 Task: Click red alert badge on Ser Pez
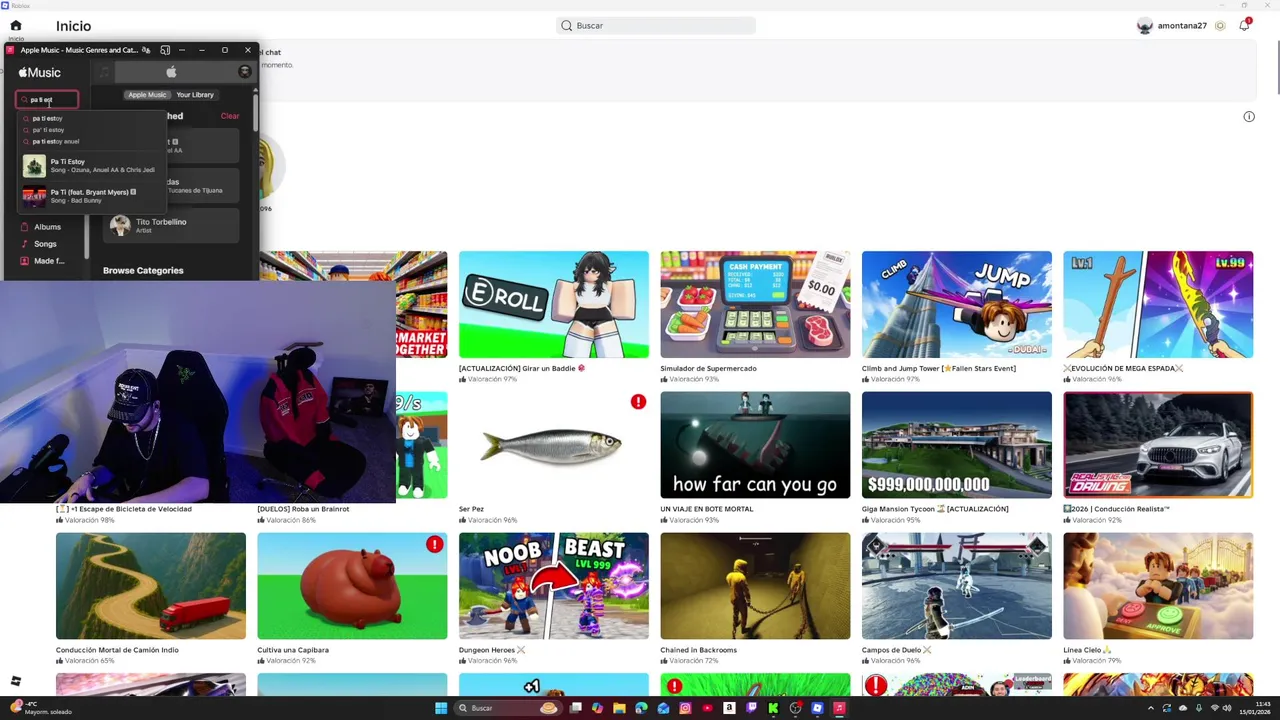(638, 402)
